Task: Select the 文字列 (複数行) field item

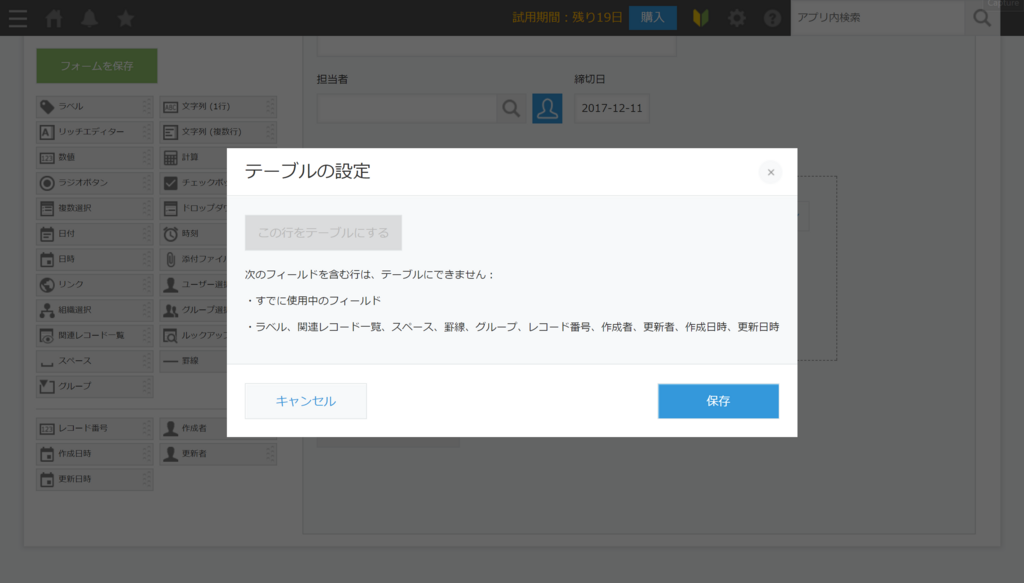Action: (218, 132)
